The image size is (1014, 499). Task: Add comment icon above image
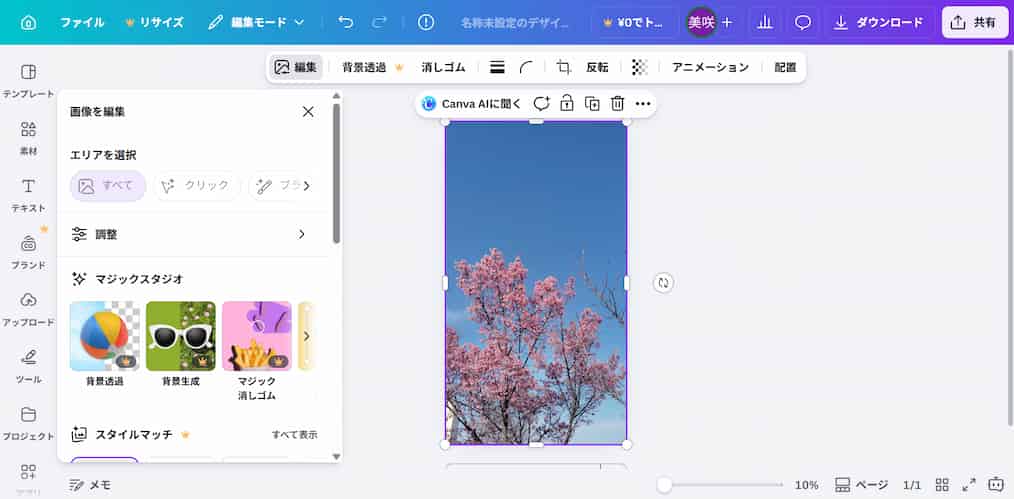[541, 103]
